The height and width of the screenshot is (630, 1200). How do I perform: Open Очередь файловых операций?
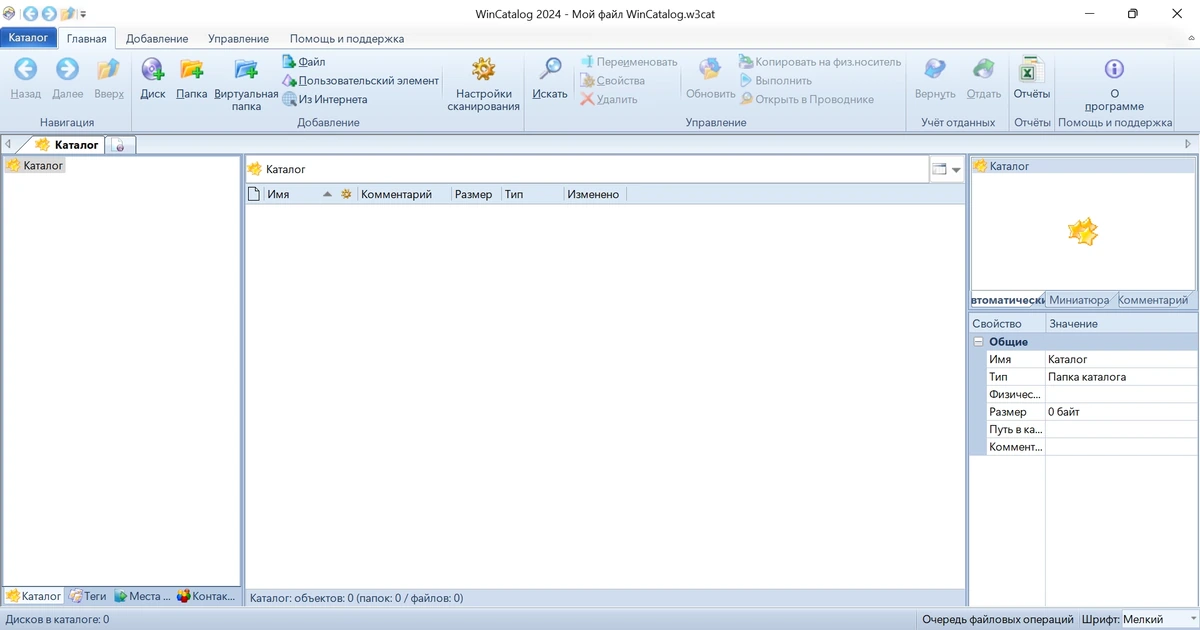click(998, 620)
